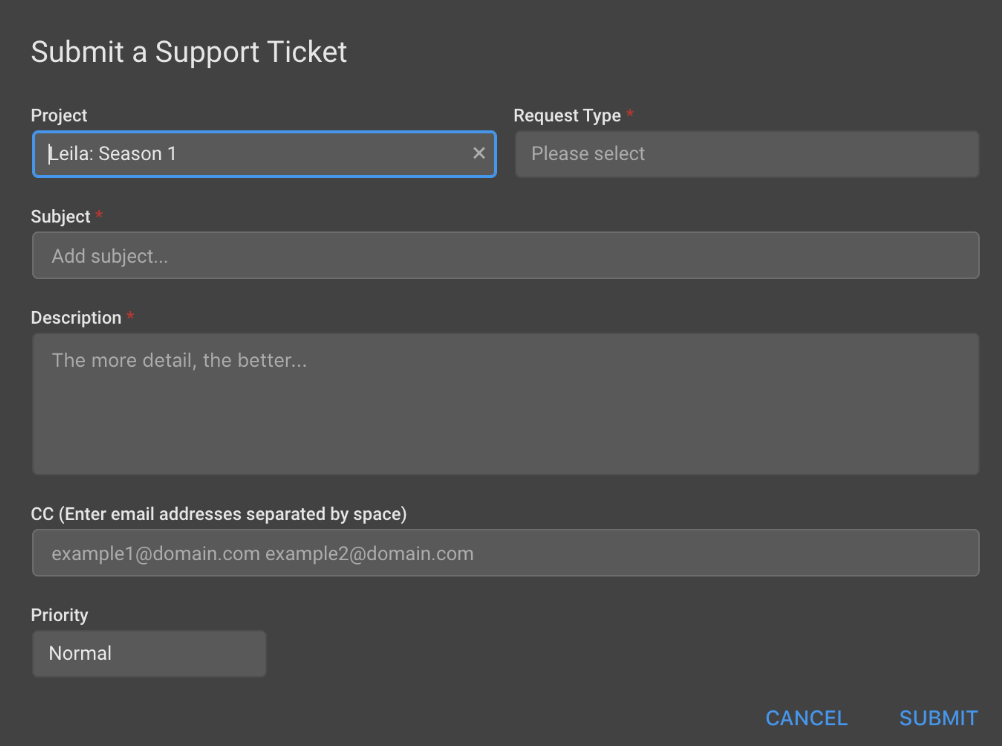This screenshot has height=746, width=1002.
Task: Click the red asterisk beside Request Type
Action: pyautogui.click(x=630, y=116)
